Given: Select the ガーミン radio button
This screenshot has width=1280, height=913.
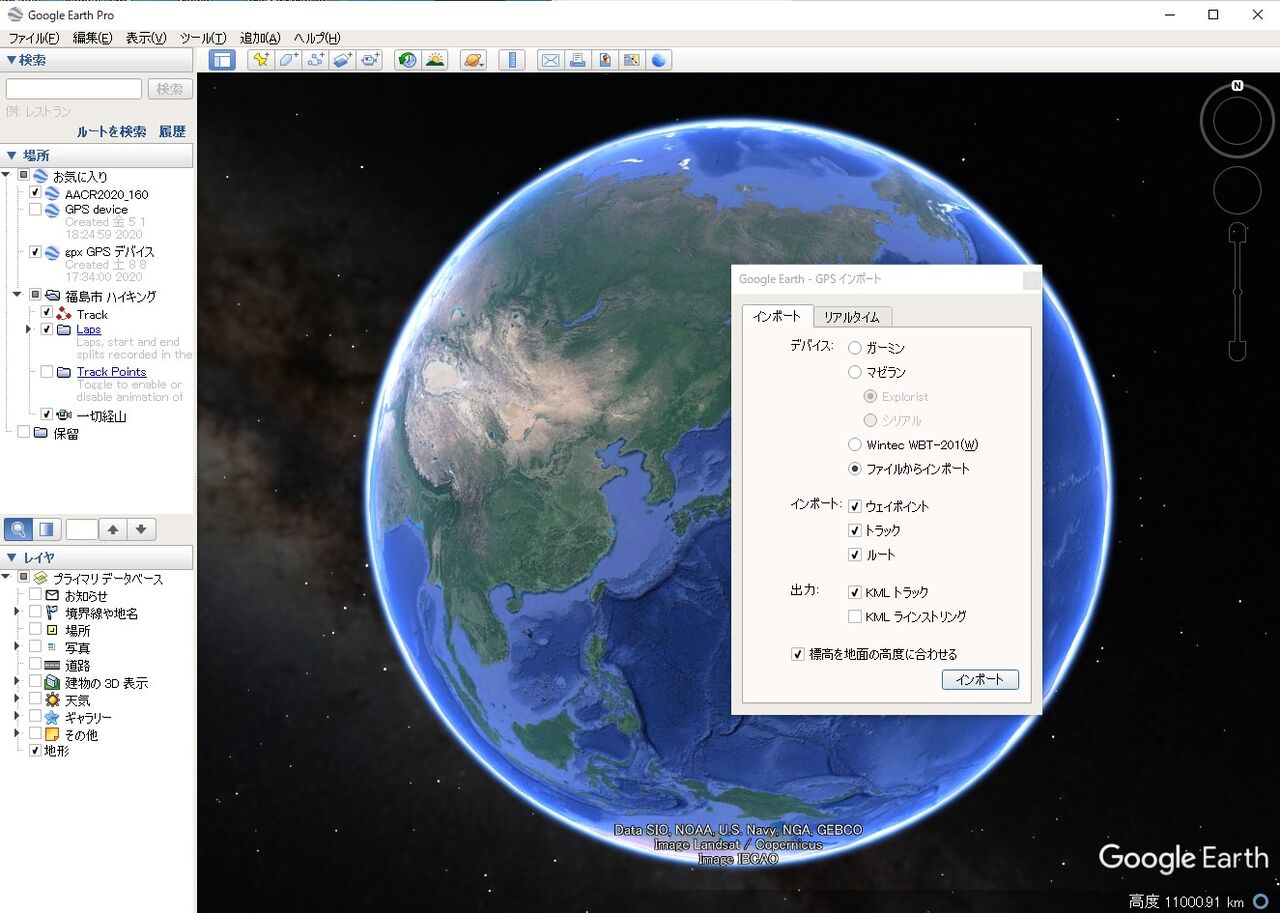Looking at the screenshot, I should (x=855, y=348).
